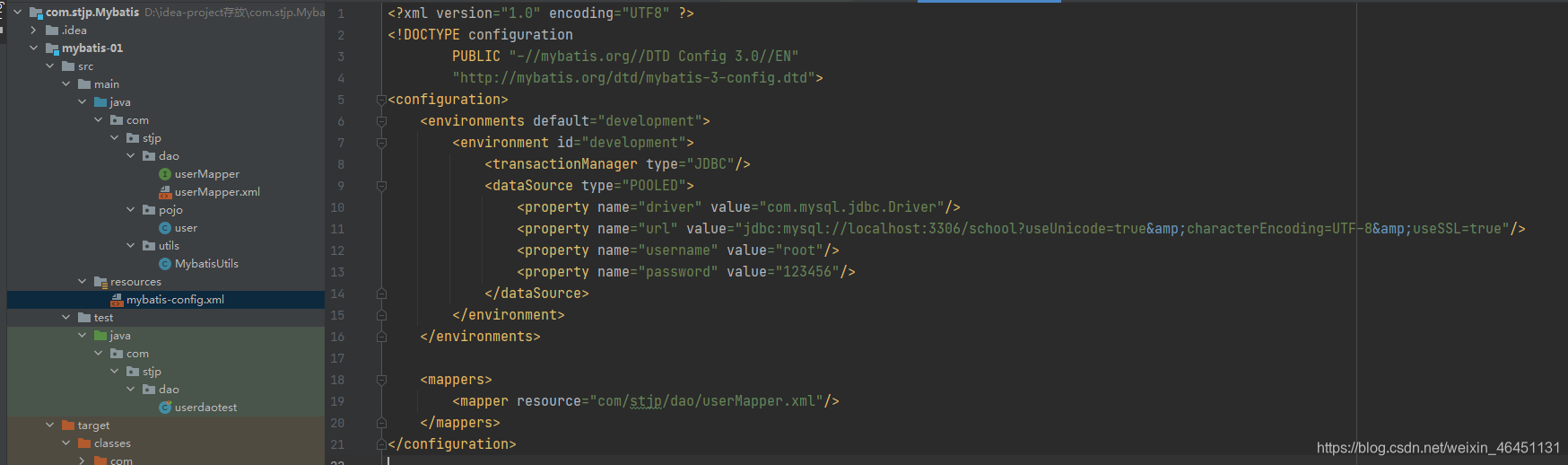The image size is (1568, 465).
Task: Fold the <dataSource> block at line 9
Action: click(x=381, y=186)
